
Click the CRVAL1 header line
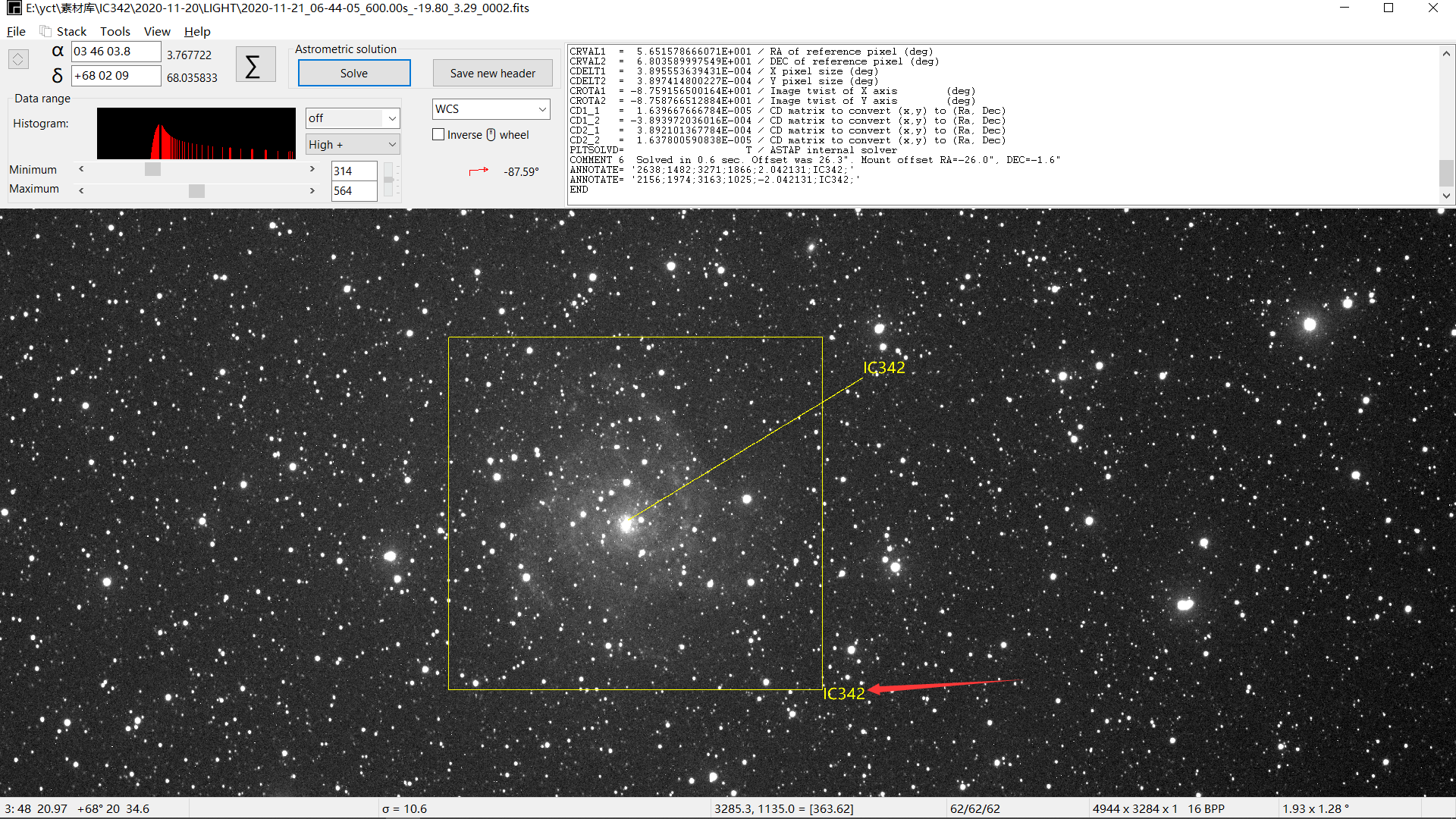tap(751, 52)
